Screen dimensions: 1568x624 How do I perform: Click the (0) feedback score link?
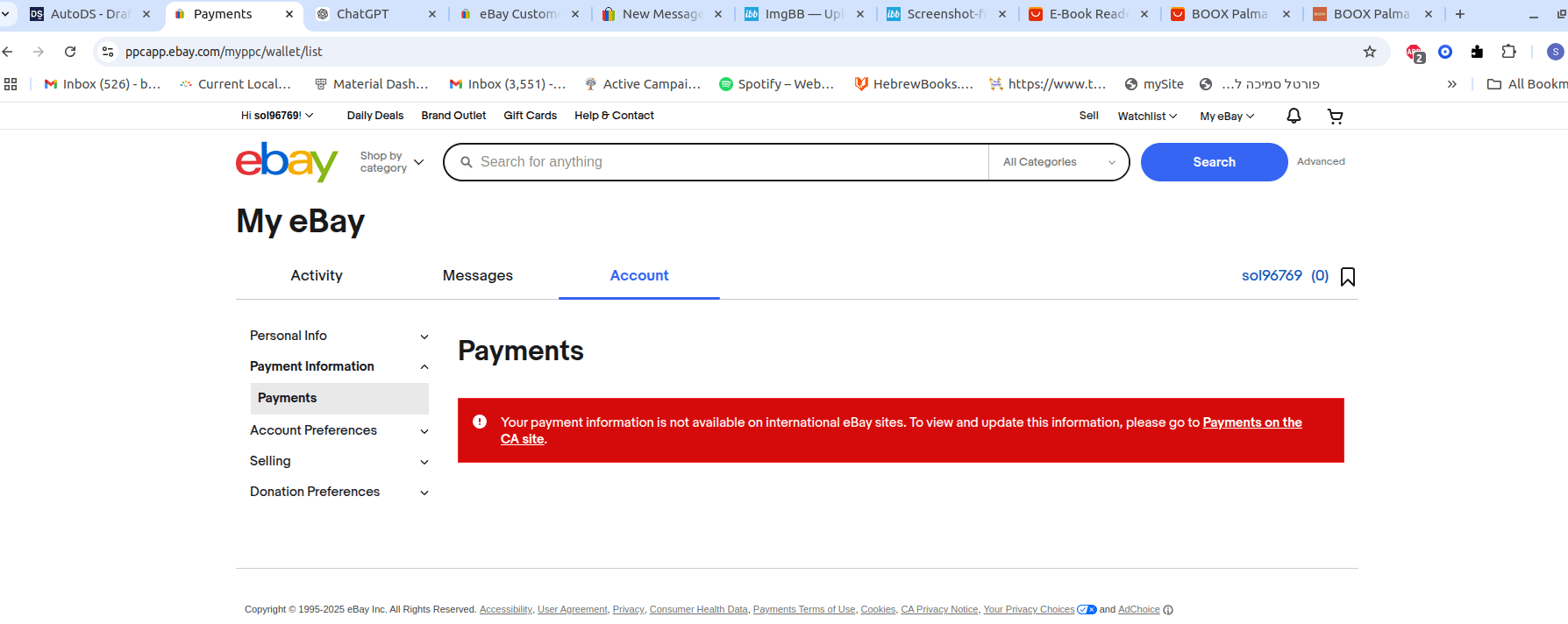[1320, 275]
